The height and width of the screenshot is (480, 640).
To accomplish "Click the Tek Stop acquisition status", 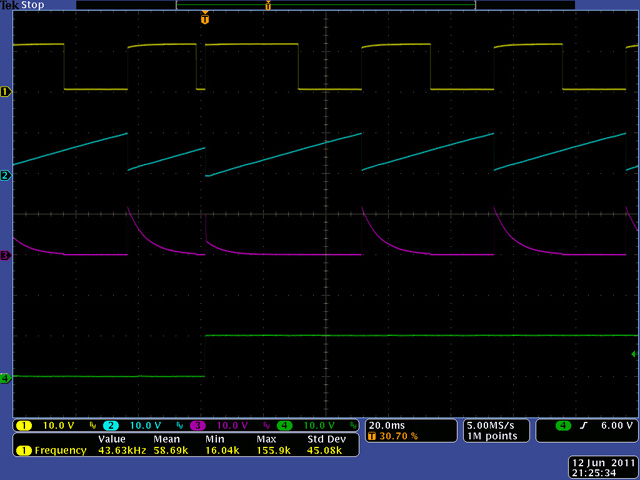I will tap(22, 5).
